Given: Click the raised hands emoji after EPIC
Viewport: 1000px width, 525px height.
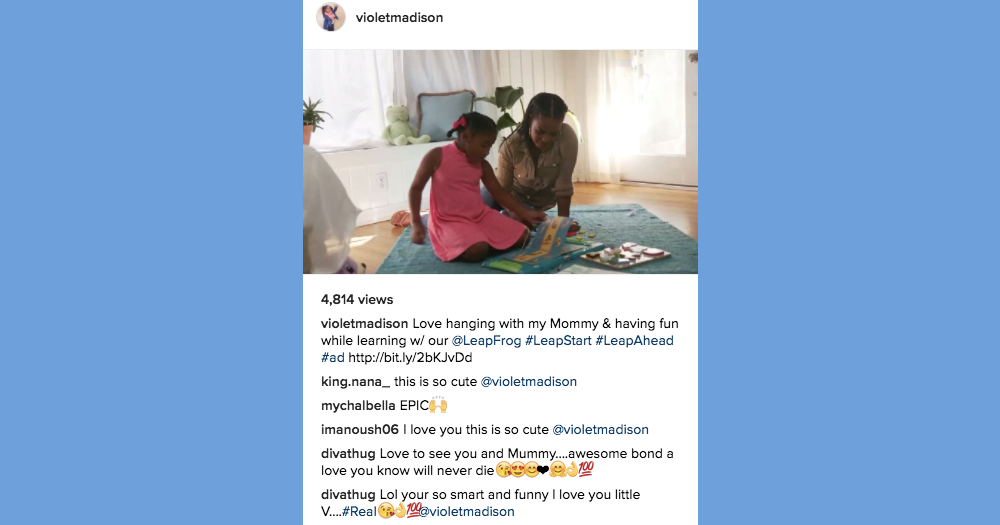Looking at the screenshot, I should click(x=438, y=405).
